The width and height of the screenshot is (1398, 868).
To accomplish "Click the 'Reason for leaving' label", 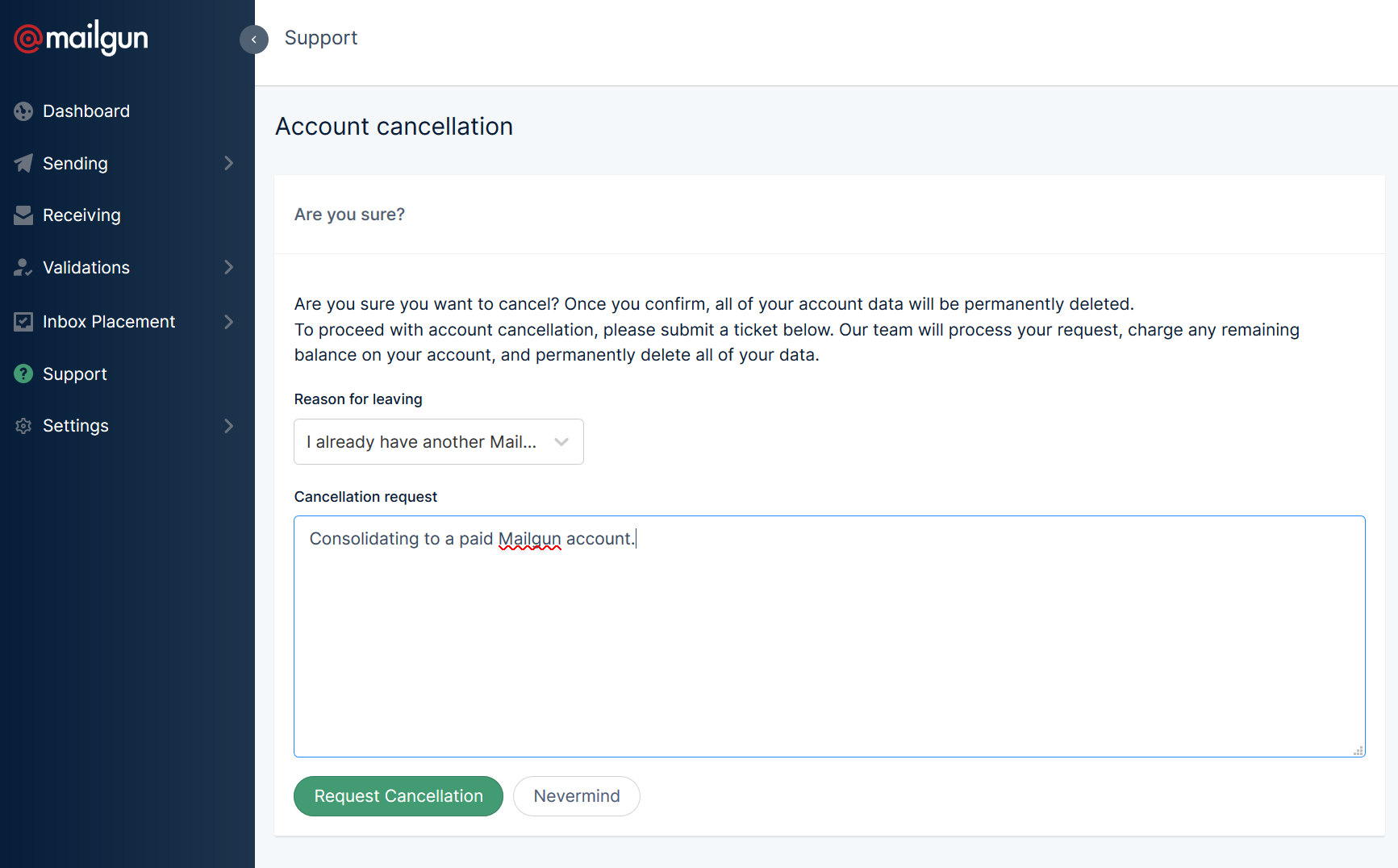I will coord(358,399).
